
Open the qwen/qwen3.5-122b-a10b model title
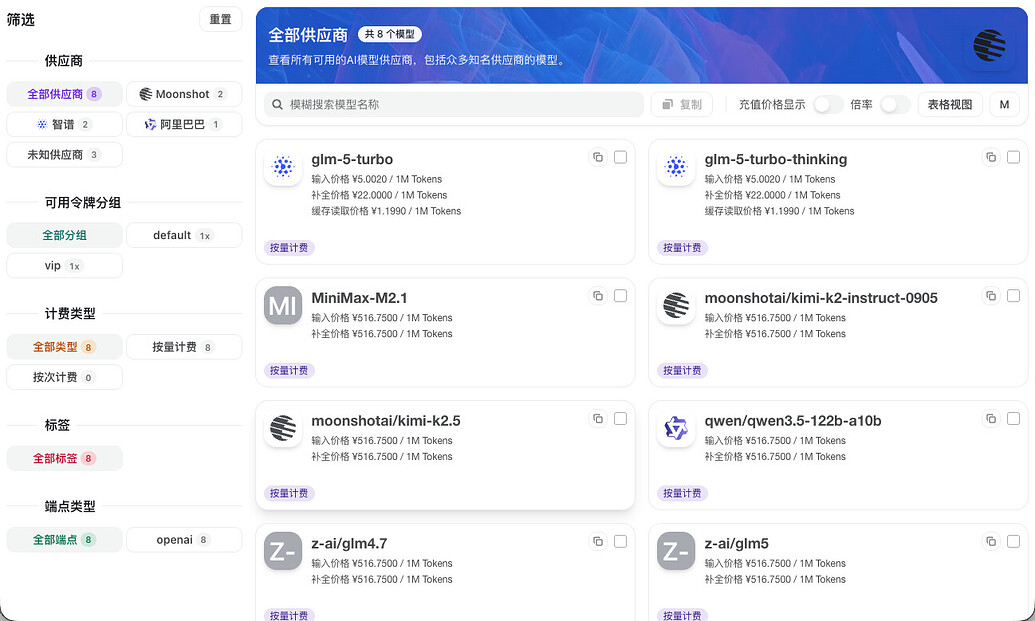click(792, 420)
